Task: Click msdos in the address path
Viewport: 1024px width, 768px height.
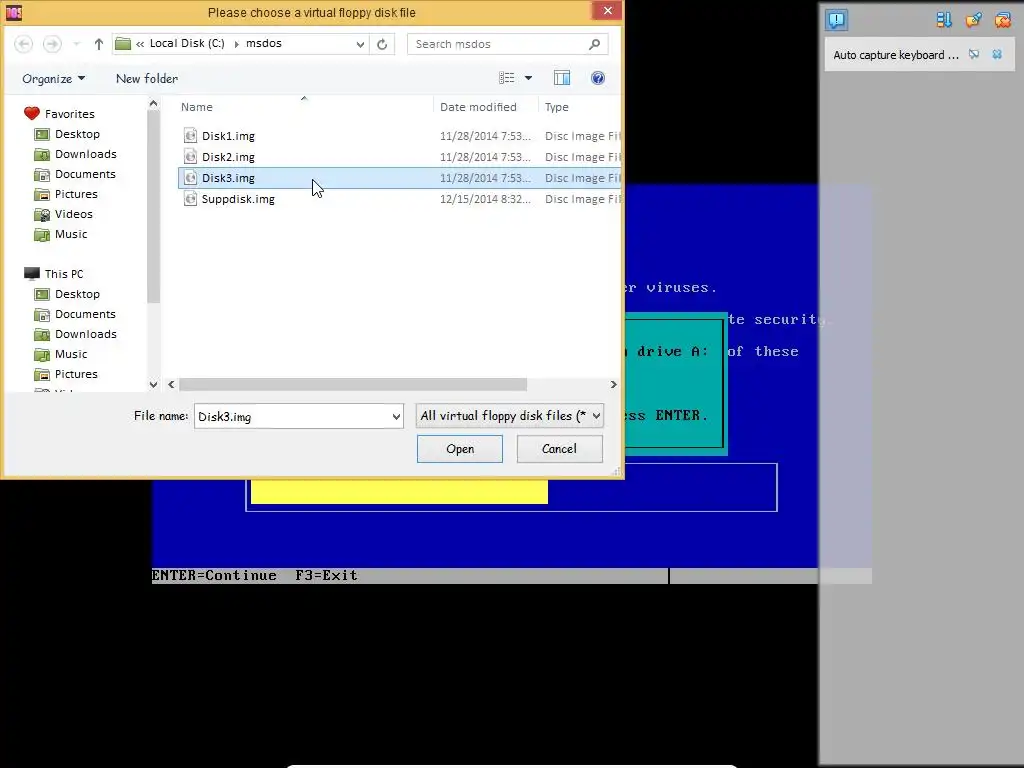Action: (264, 43)
